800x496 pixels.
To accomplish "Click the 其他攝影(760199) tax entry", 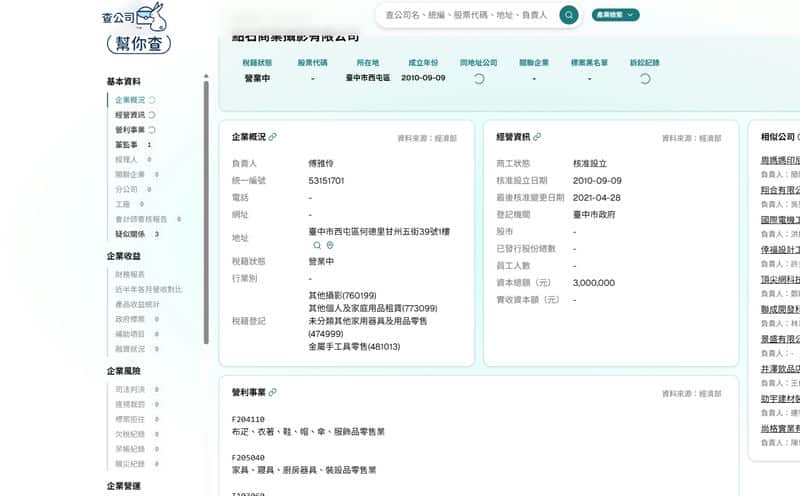I will click(342, 295).
